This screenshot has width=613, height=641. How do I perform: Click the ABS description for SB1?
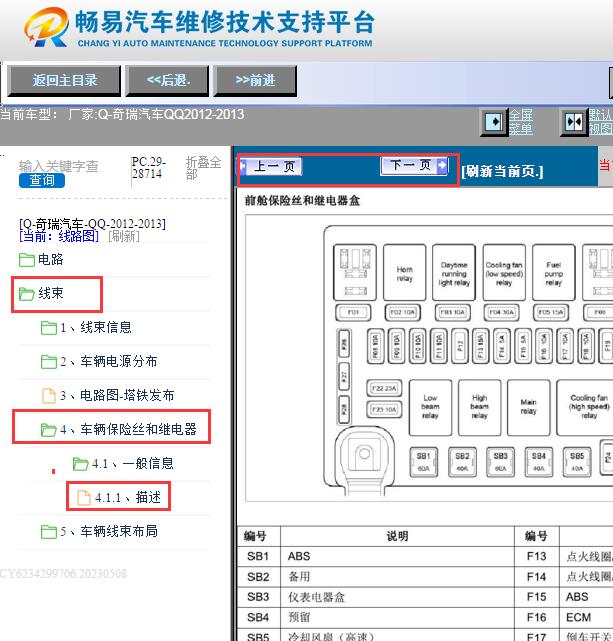click(x=397, y=556)
